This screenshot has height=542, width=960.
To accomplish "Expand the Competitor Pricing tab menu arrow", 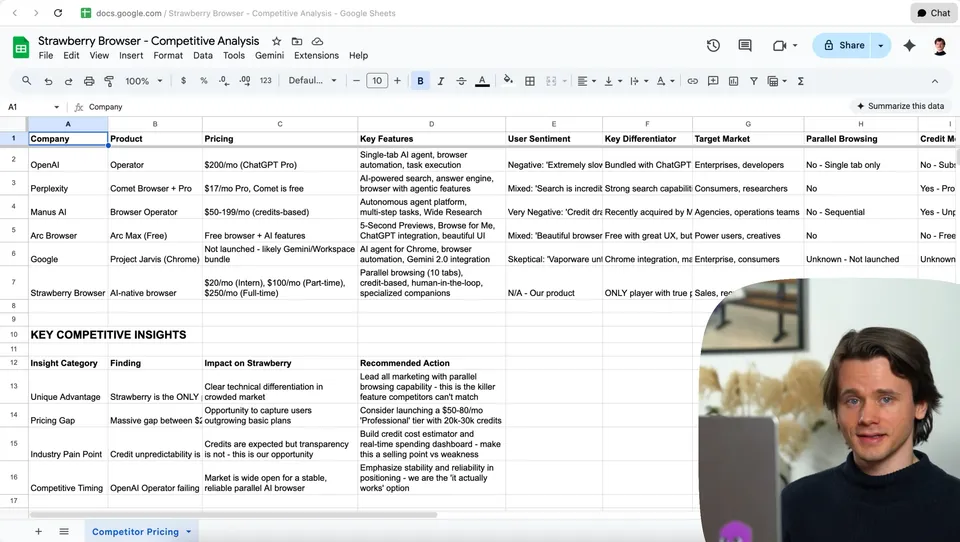I will pyautogui.click(x=189, y=532).
